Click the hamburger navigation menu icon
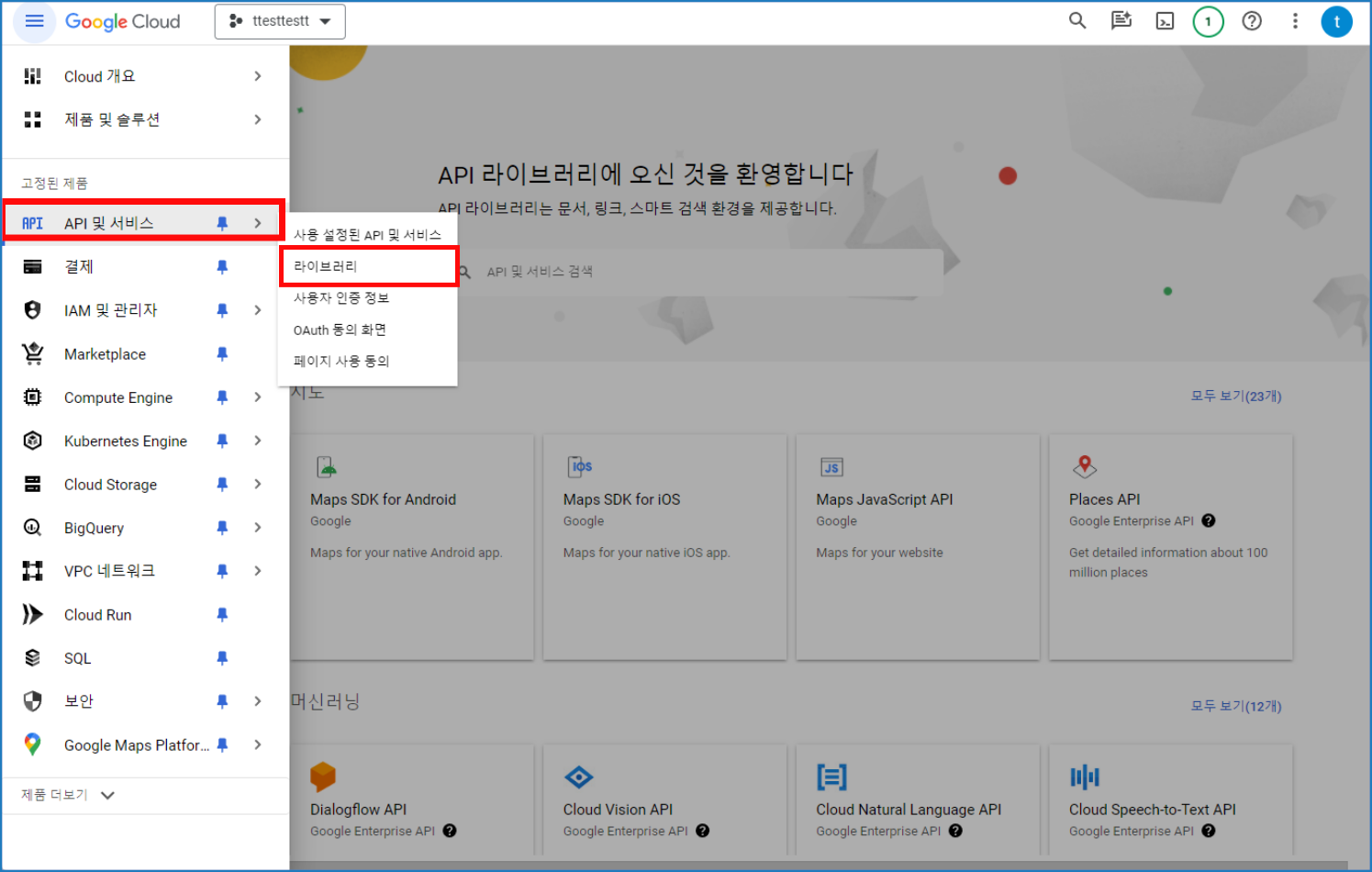1372x872 pixels. 34,21
